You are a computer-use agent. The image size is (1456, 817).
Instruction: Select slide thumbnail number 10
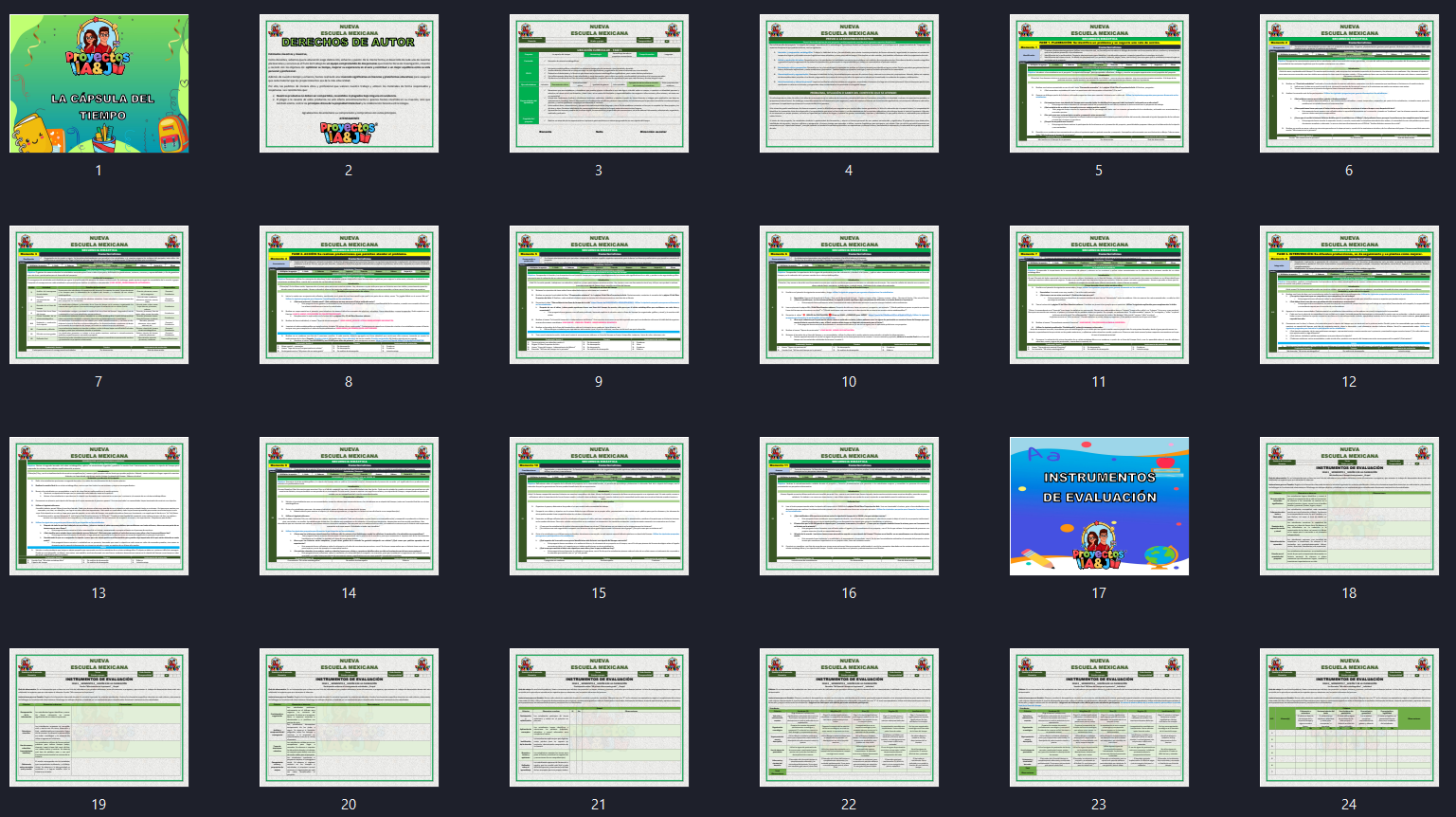[x=849, y=295]
